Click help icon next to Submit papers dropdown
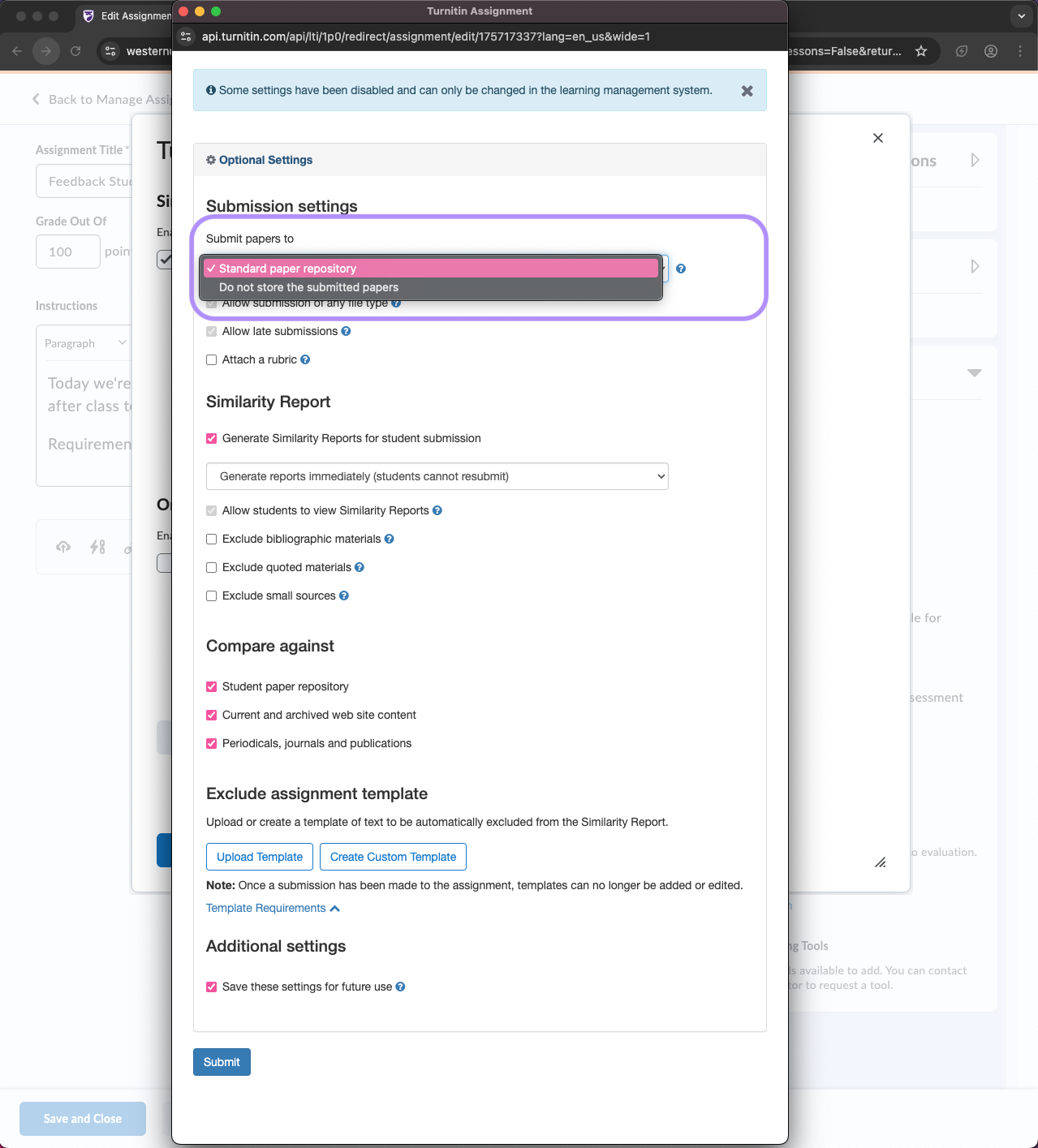 pyautogui.click(x=681, y=269)
